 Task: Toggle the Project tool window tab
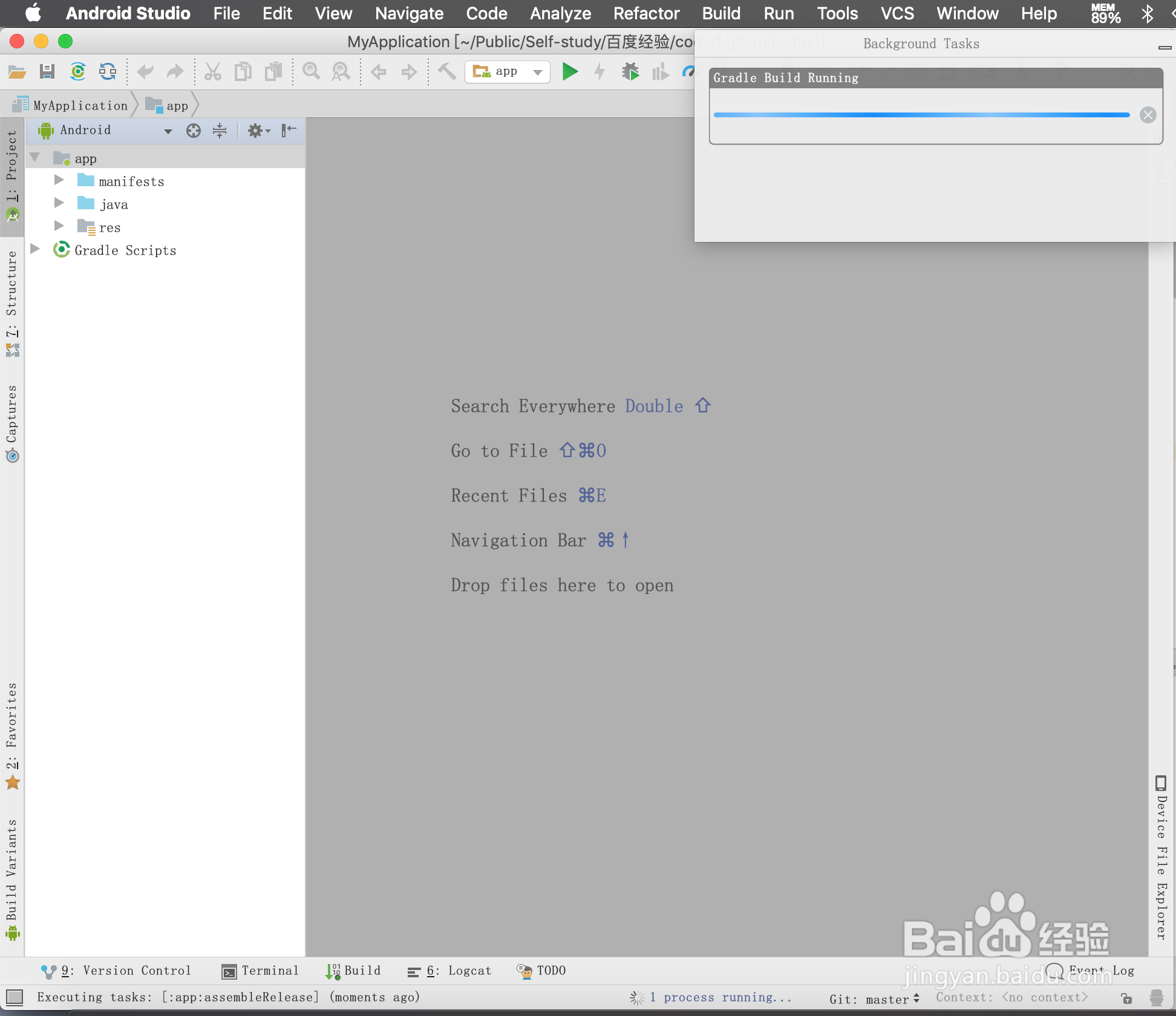pos(11,175)
